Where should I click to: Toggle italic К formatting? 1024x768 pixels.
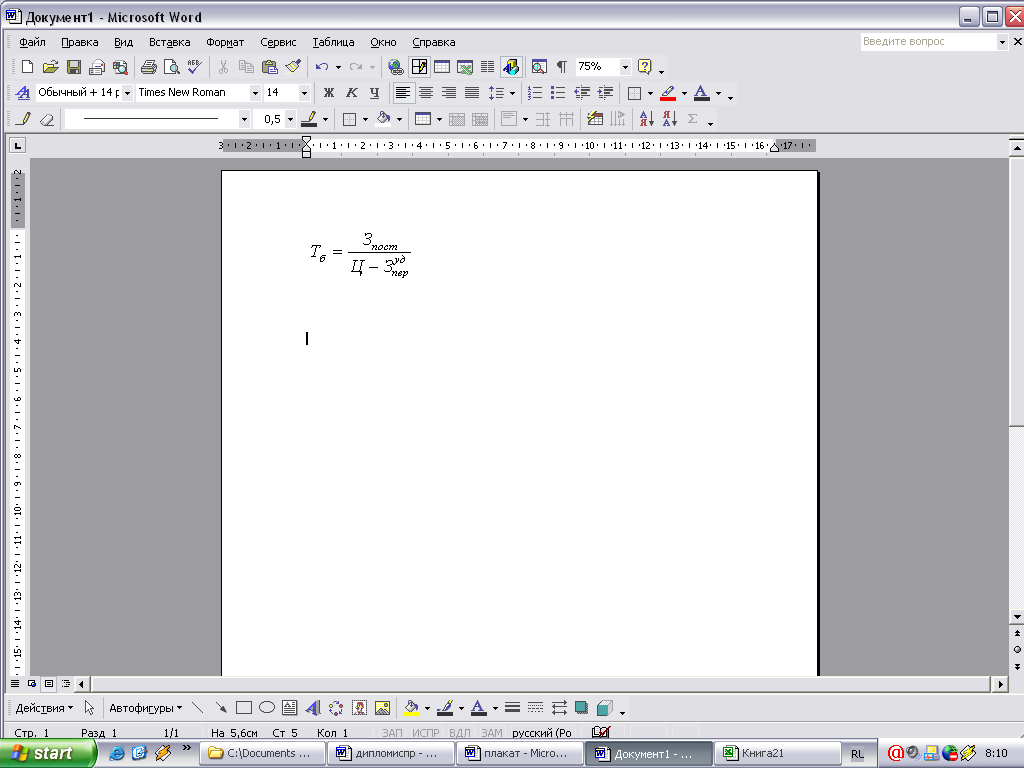tap(351, 93)
